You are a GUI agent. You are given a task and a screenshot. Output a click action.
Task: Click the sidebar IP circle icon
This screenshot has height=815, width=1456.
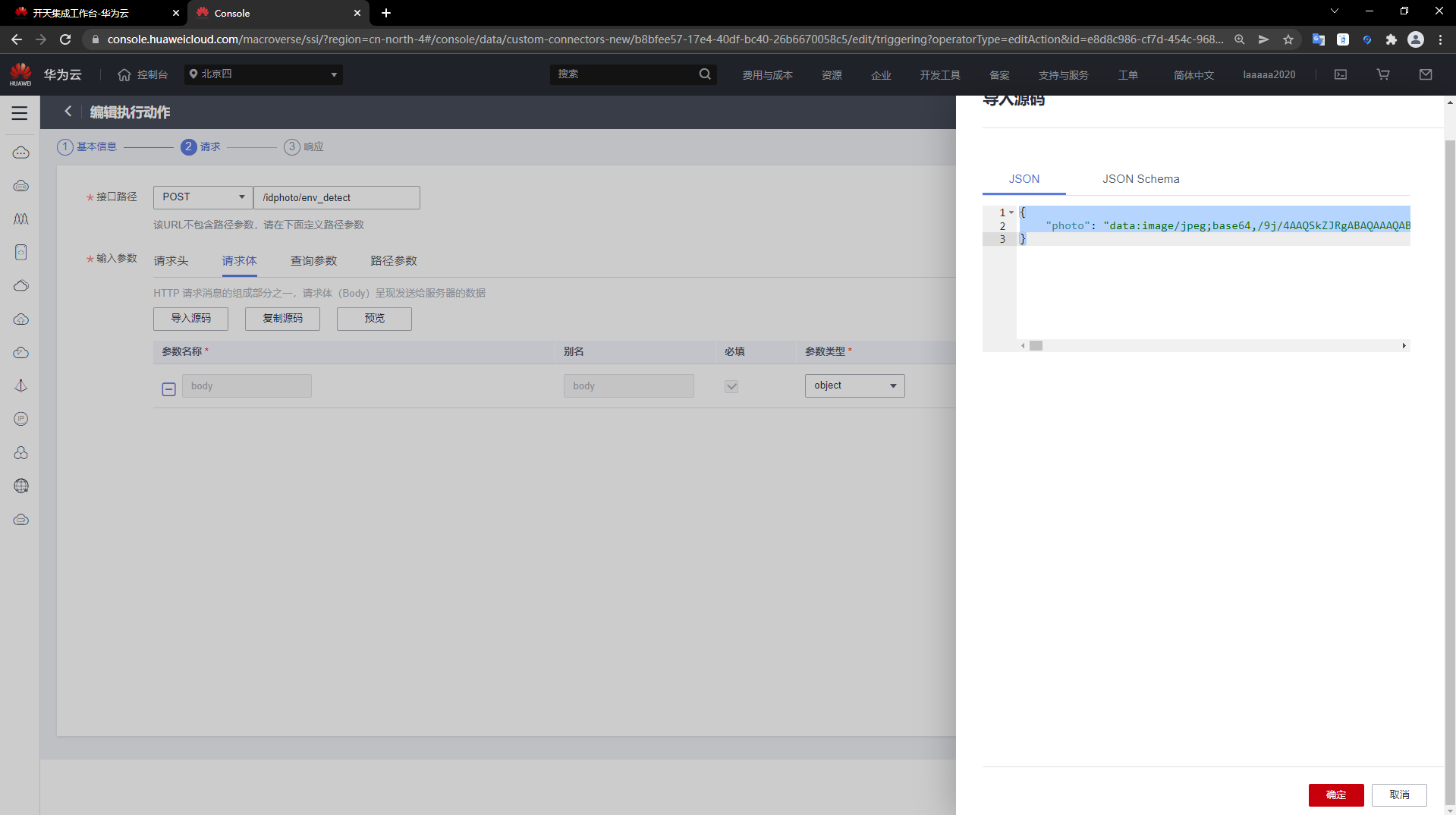21,419
